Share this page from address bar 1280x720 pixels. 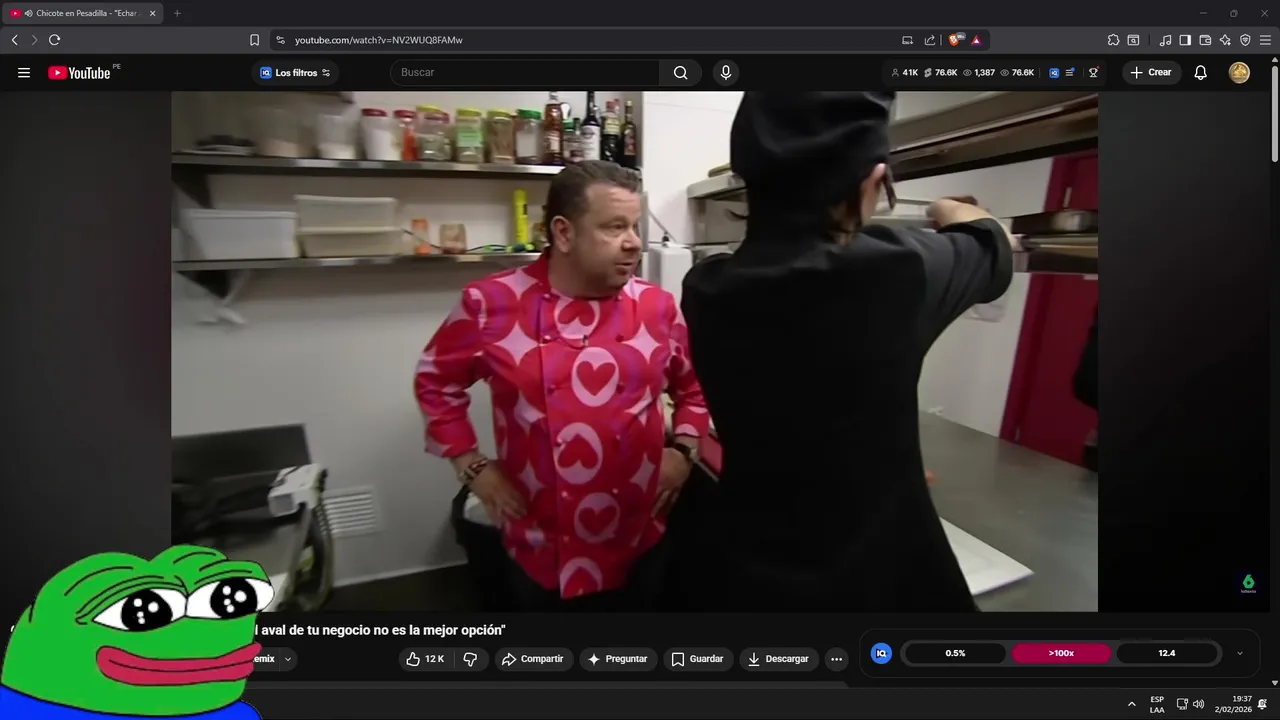pos(930,40)
